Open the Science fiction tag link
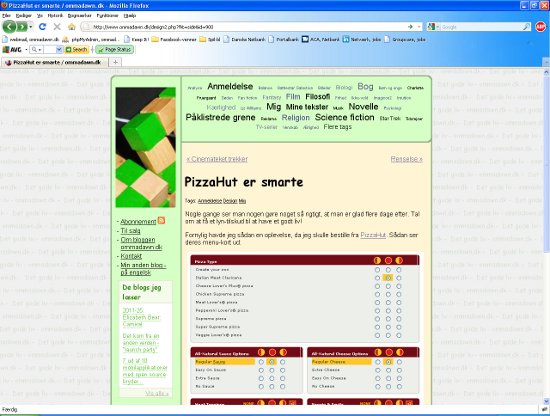The image size is (550, 416). click(344, 117)
